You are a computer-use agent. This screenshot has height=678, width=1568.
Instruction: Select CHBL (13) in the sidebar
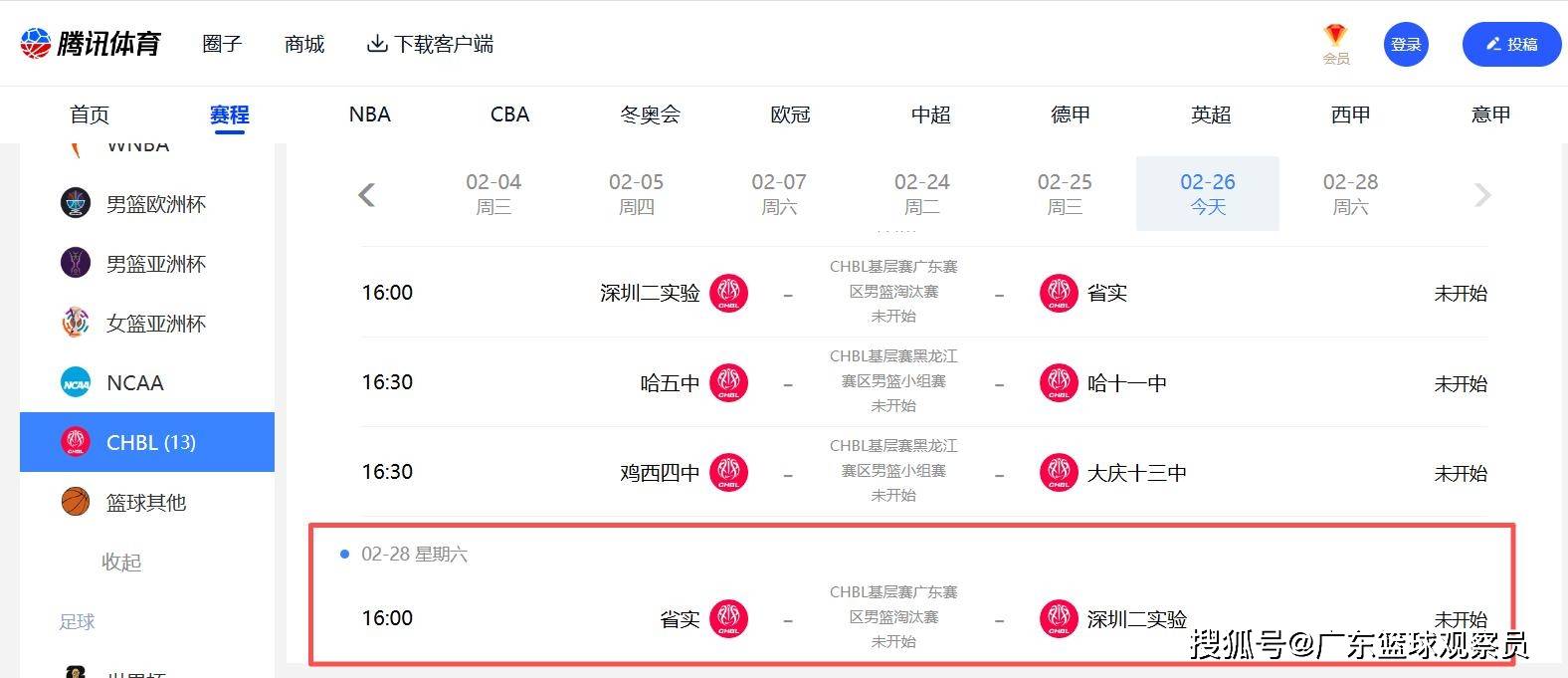coord(147,442)
